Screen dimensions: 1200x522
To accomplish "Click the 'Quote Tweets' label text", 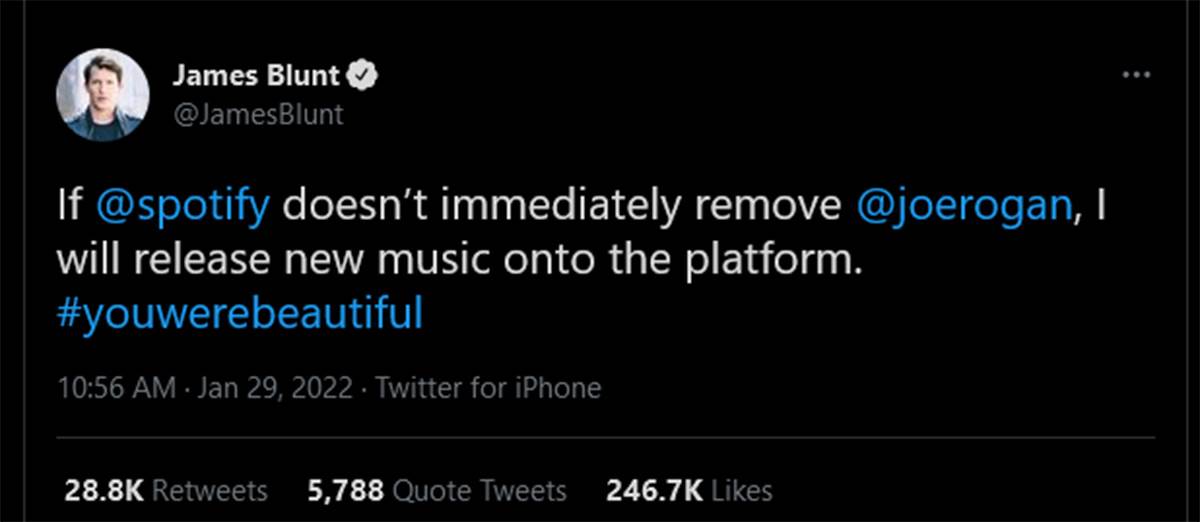I will [479, 490].
